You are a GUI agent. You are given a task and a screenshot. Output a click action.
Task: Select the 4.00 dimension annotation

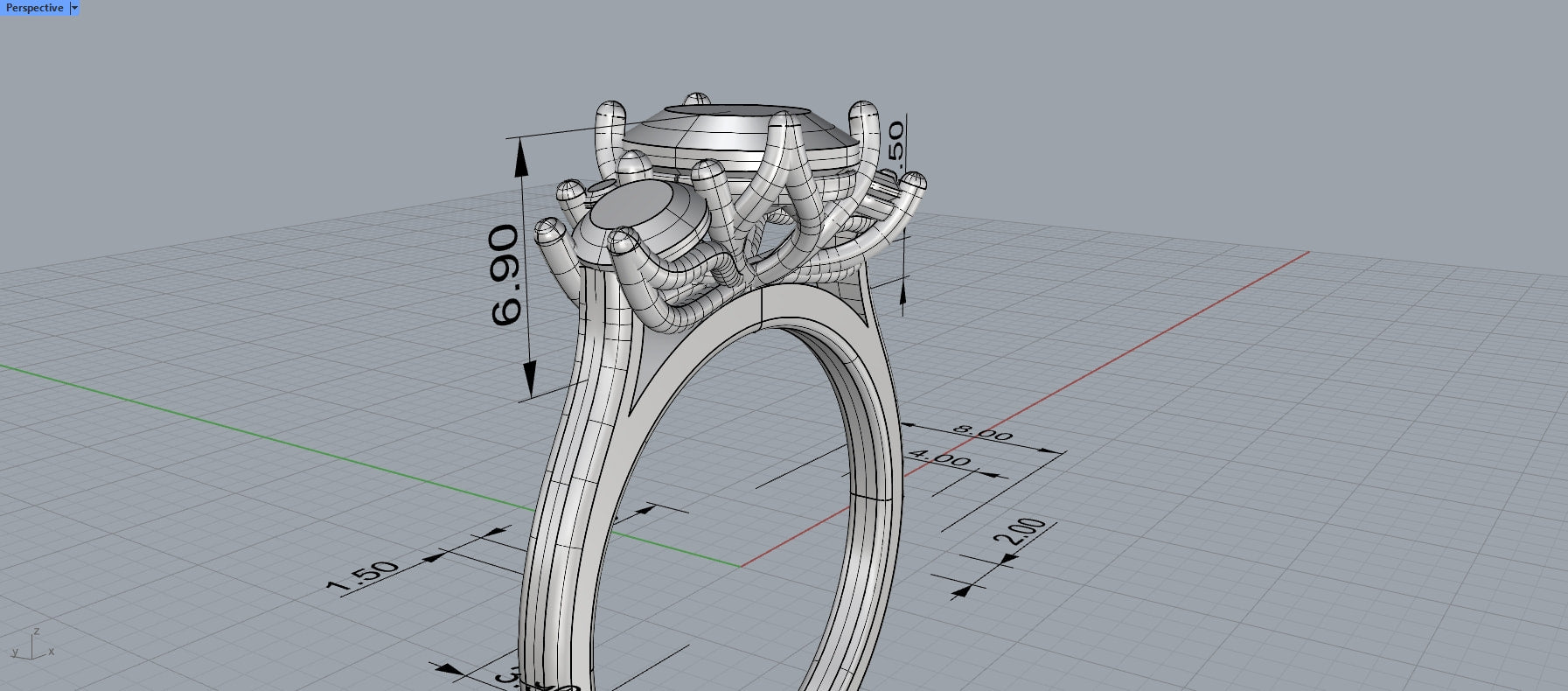[x=940, y=457]
